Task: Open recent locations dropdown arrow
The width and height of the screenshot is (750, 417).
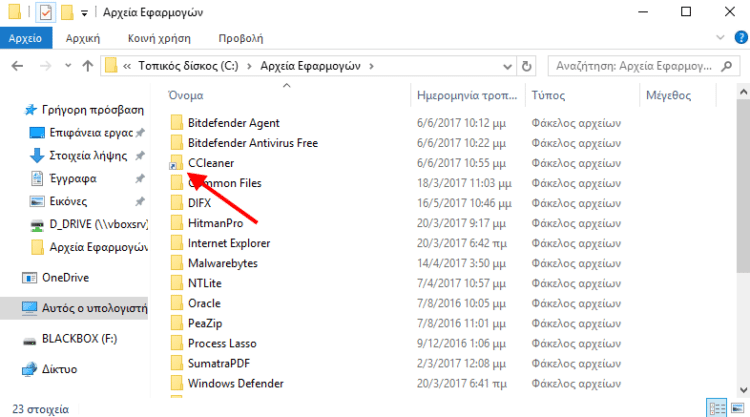Action: pyautogui.click(x=68, y=66)
